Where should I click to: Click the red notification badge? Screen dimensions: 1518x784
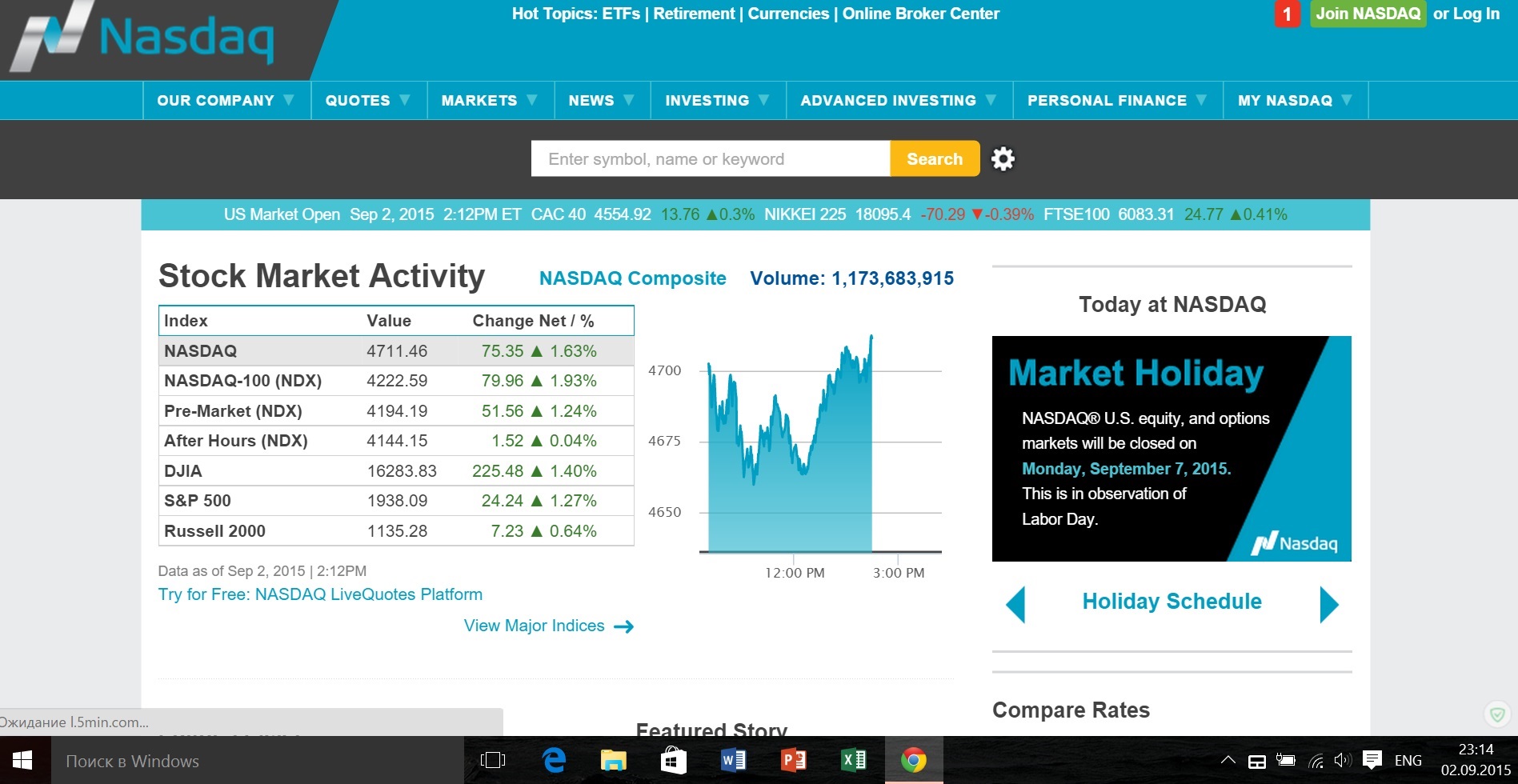click(x=1287, y=14)
